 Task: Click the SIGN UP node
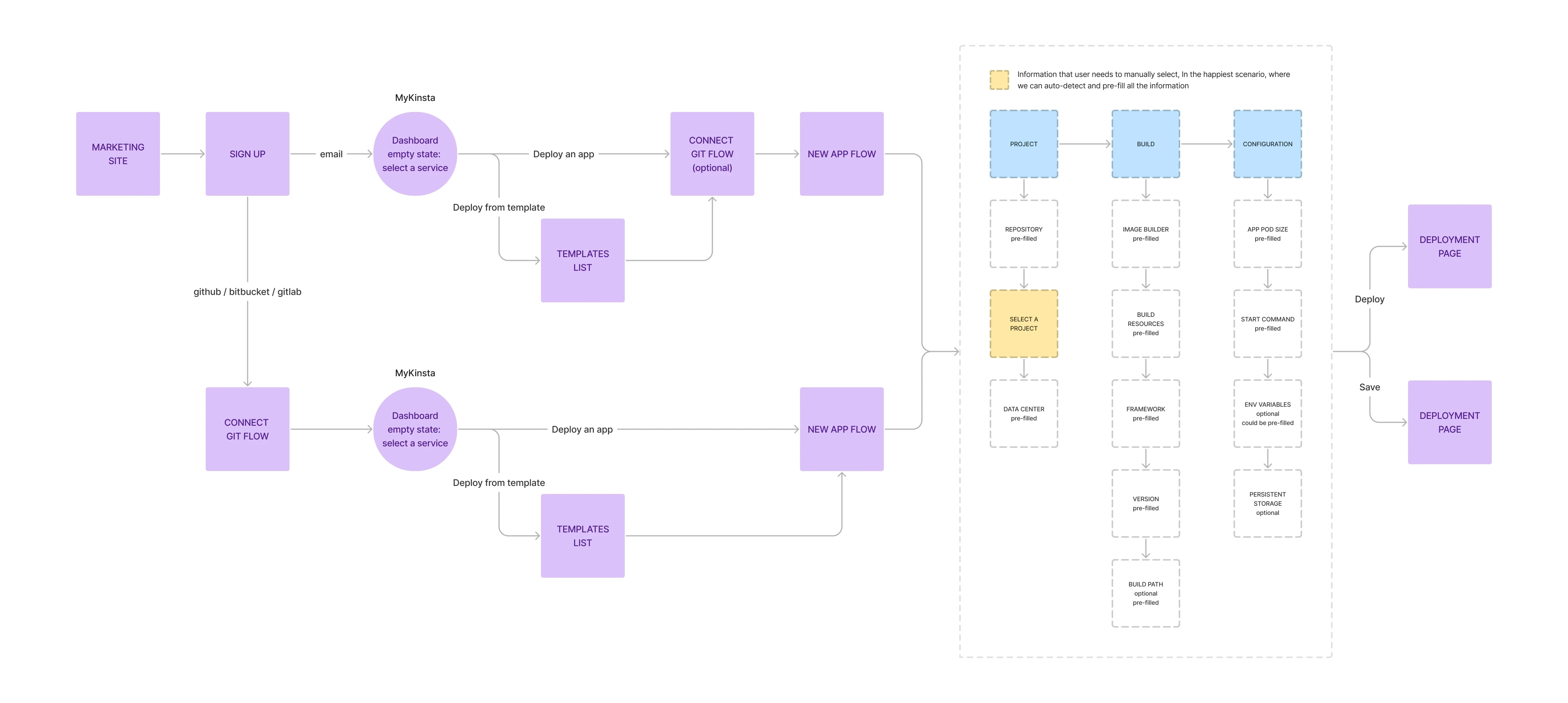click(247, 154)
